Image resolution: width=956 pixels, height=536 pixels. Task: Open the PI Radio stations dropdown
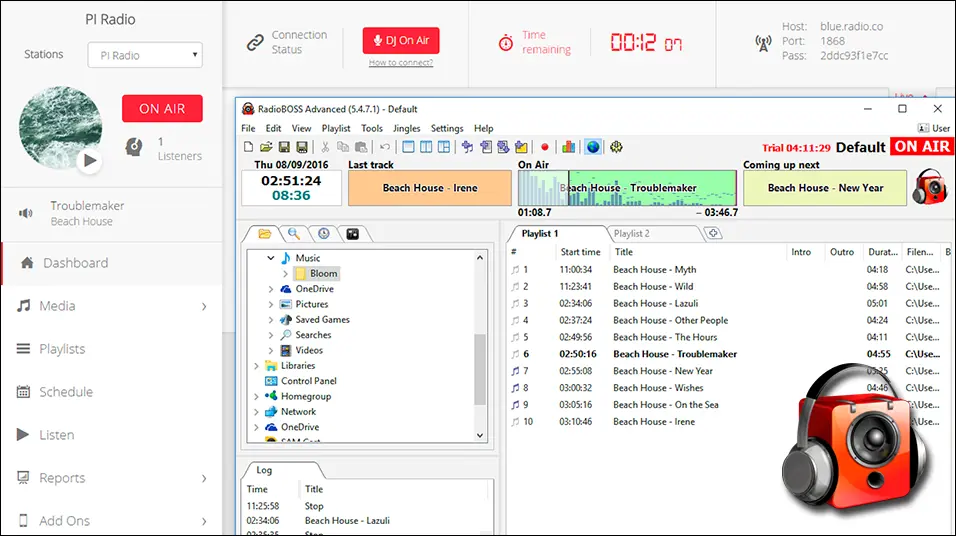point(145,56)
